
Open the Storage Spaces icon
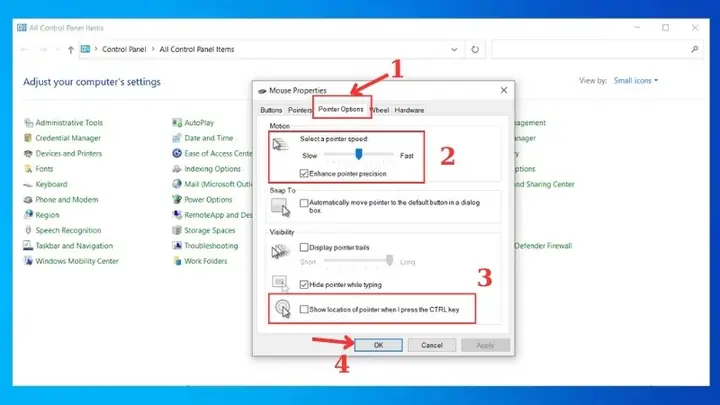click(177, 230)
